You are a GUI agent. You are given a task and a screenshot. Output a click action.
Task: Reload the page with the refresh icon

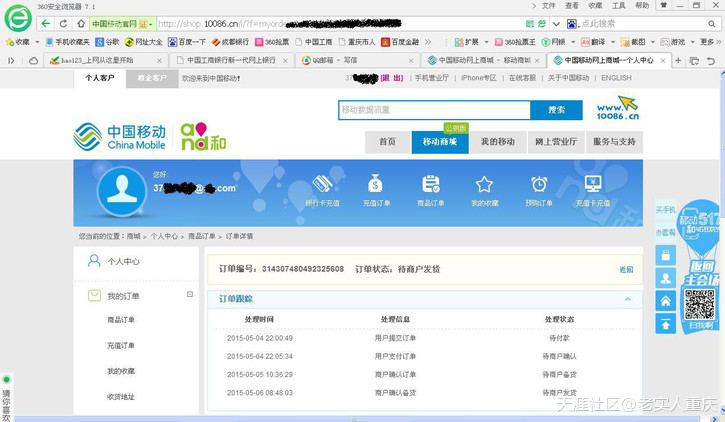[x=63, y=24]
